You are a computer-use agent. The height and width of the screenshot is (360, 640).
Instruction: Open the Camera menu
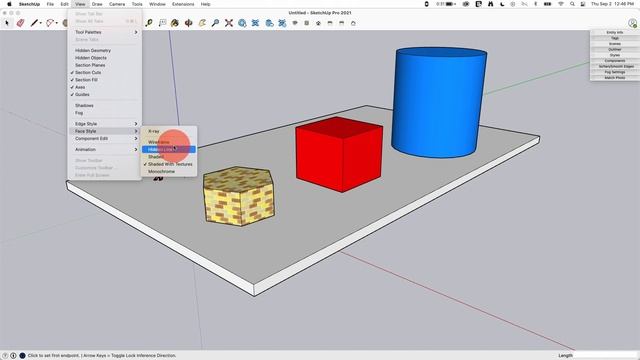pyautogui.click(x=117, y=4)
